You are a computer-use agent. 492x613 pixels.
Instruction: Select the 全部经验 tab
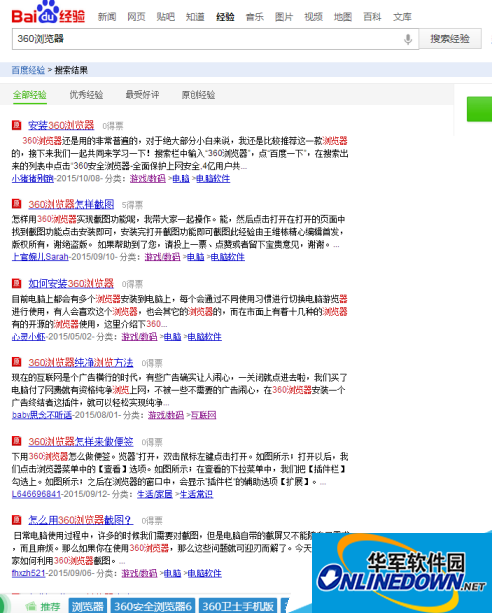pyautogui.click(x=30, y=95)
